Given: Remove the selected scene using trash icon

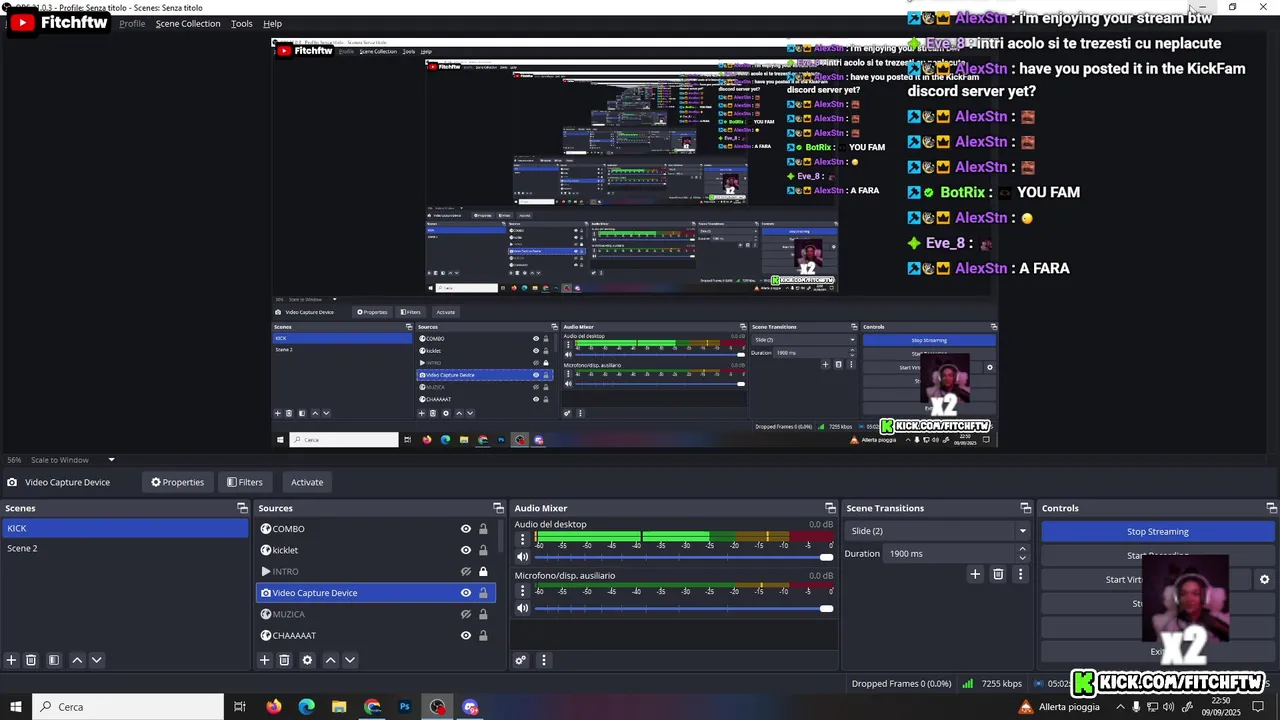Looking at the screenshot, I should click(x=31, y=660).
